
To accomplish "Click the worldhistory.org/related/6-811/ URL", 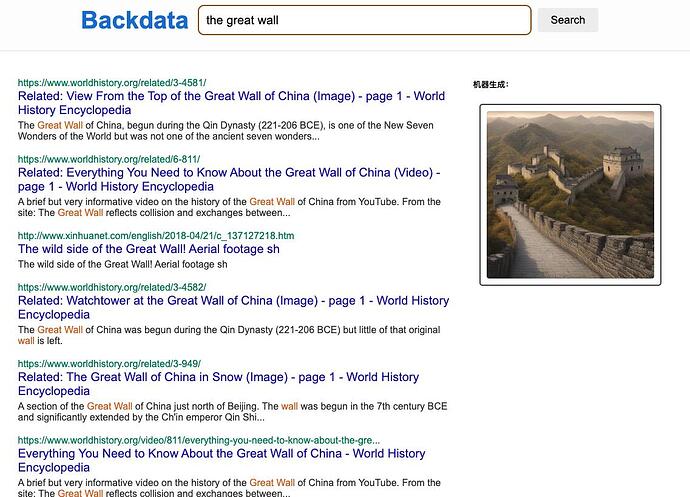I will point(109,159).
